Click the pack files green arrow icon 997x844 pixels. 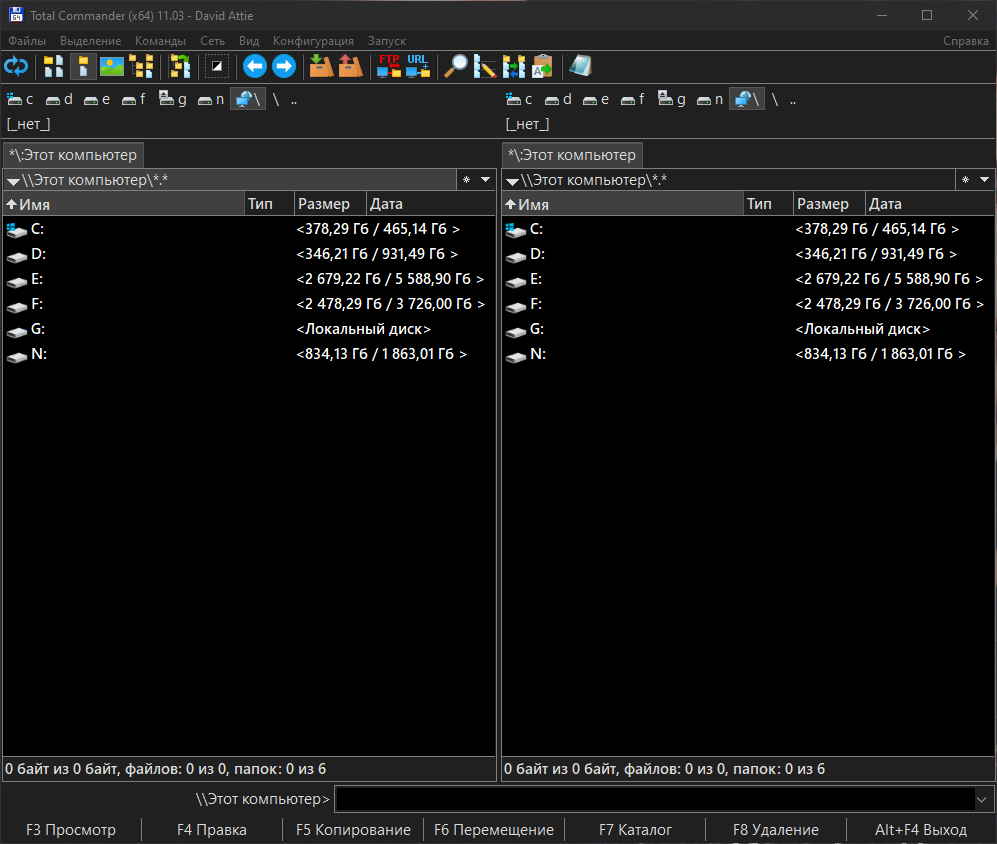click(x=321, y=66)
